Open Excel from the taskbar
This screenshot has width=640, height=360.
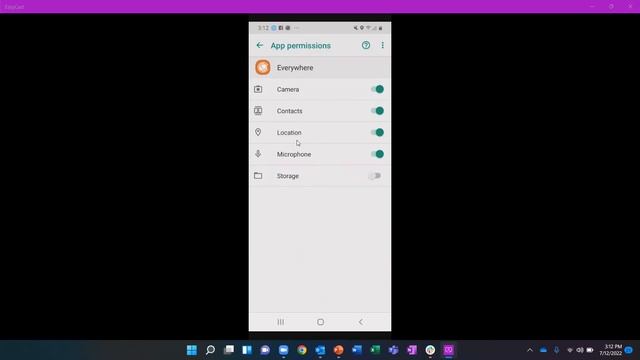click(375, 350)
